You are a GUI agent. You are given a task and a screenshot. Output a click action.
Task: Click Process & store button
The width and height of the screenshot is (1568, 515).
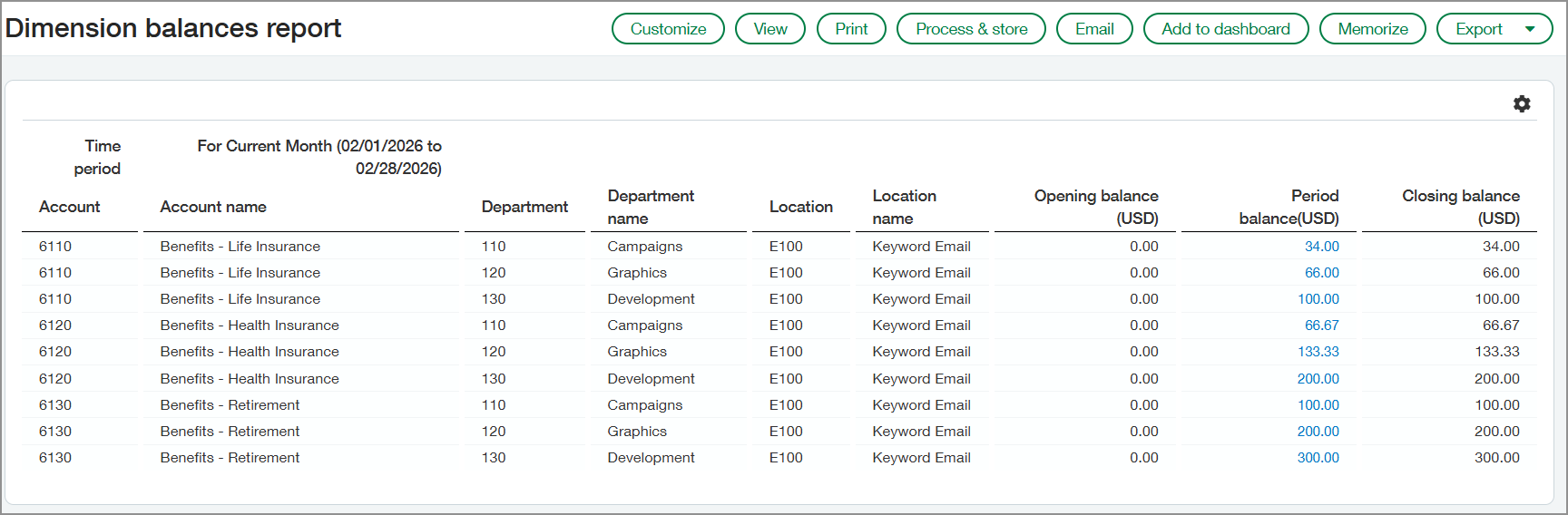click(971, 29)
